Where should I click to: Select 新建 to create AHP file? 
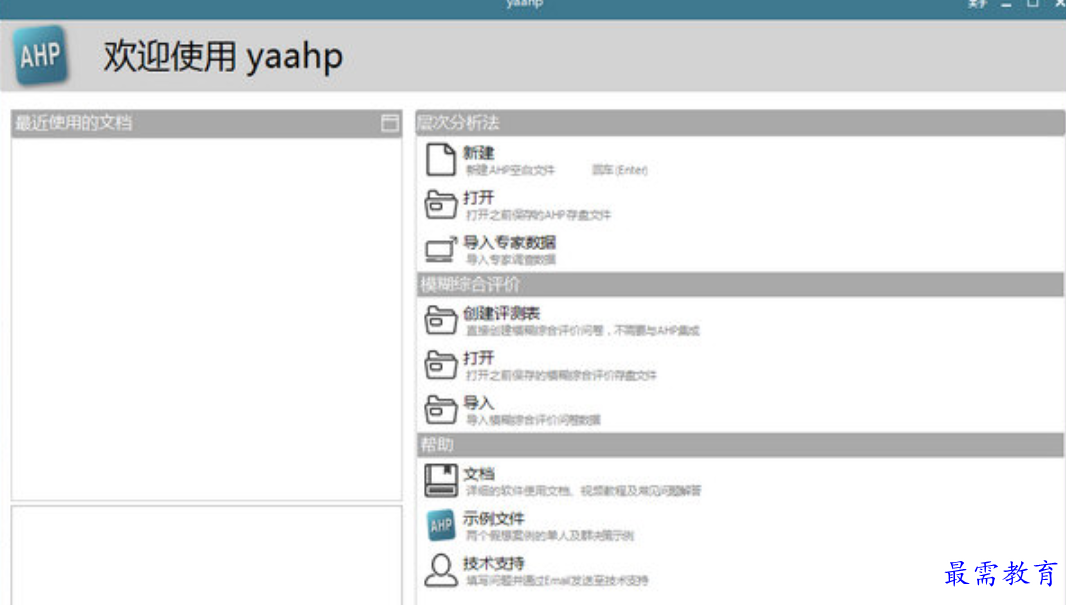pos(479,153)
